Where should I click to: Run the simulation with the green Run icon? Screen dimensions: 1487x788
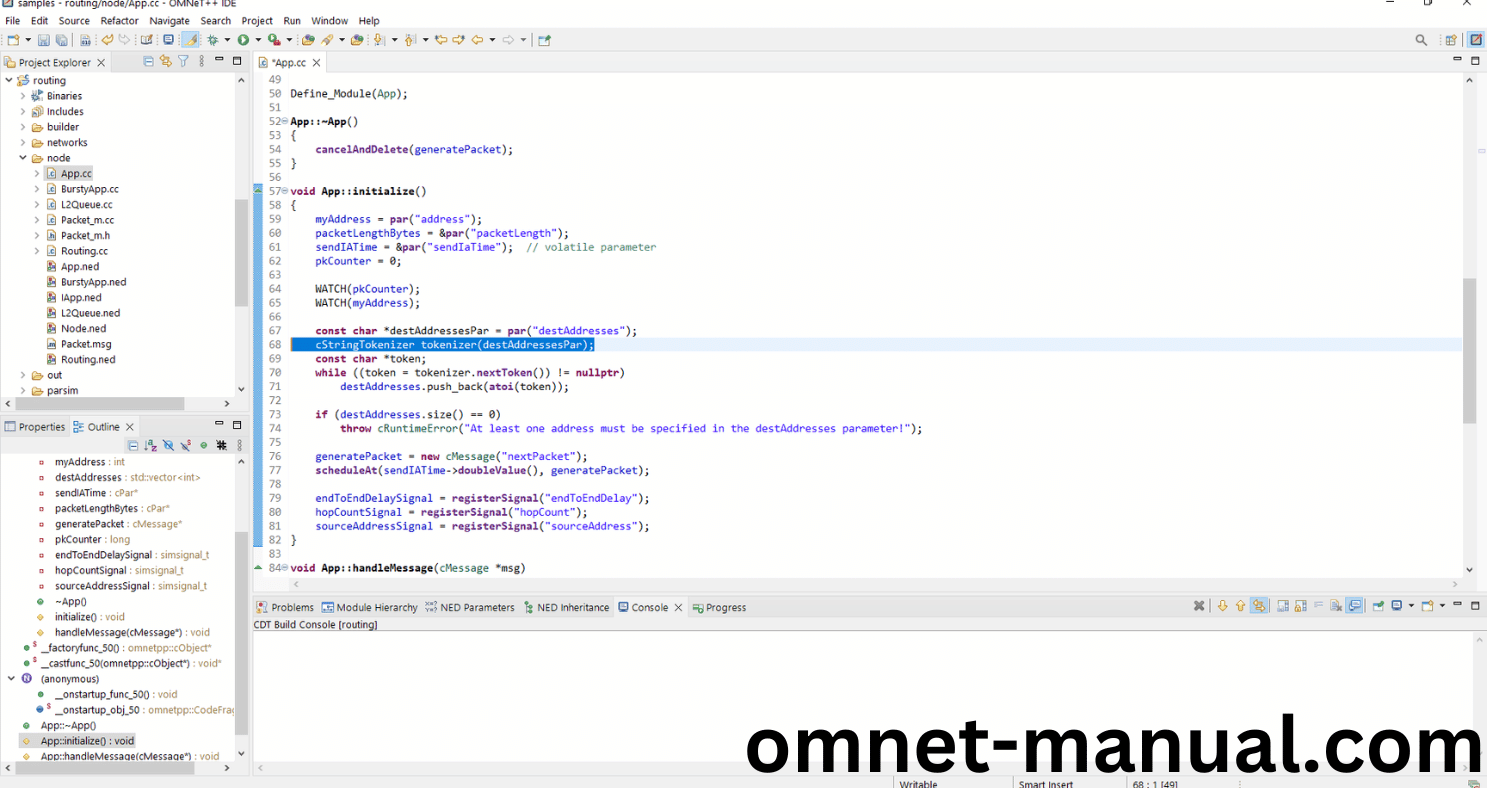[244, 39]
